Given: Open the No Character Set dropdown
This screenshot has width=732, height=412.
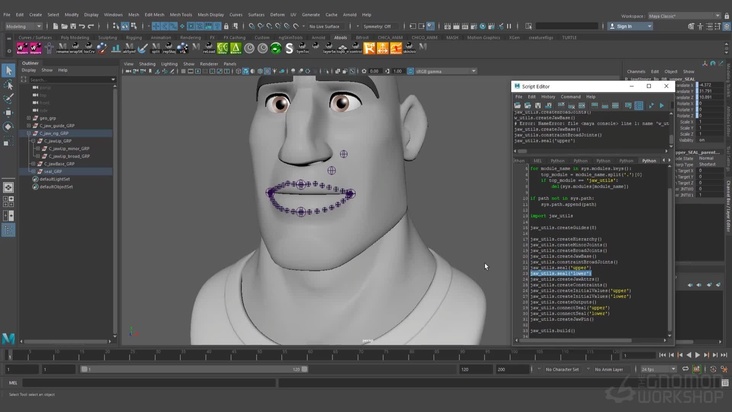Looking at the screenshot, I should click(564, 369).
